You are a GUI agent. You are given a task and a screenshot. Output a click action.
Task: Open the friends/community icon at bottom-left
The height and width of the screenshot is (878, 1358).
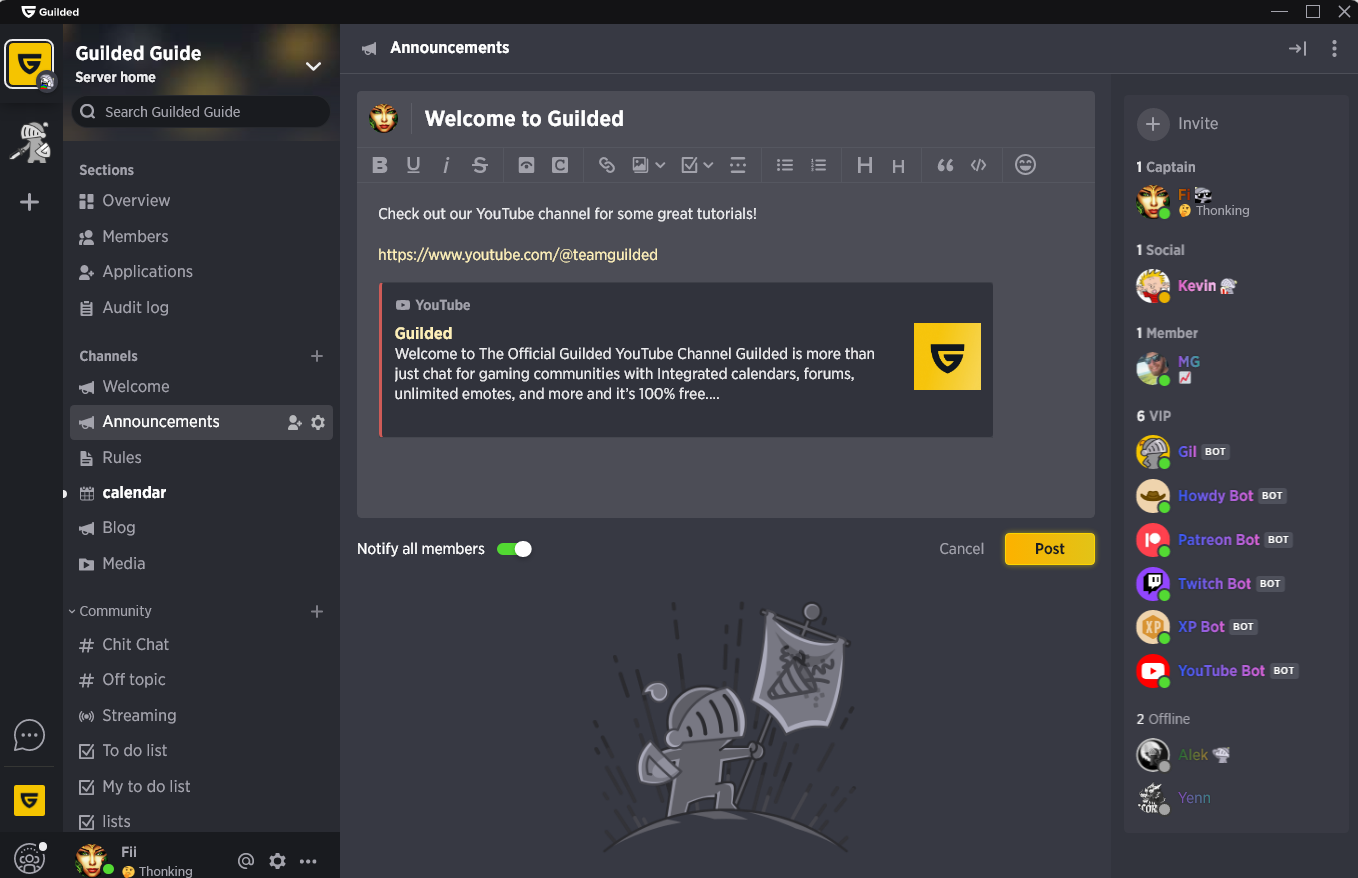point(29,859)
